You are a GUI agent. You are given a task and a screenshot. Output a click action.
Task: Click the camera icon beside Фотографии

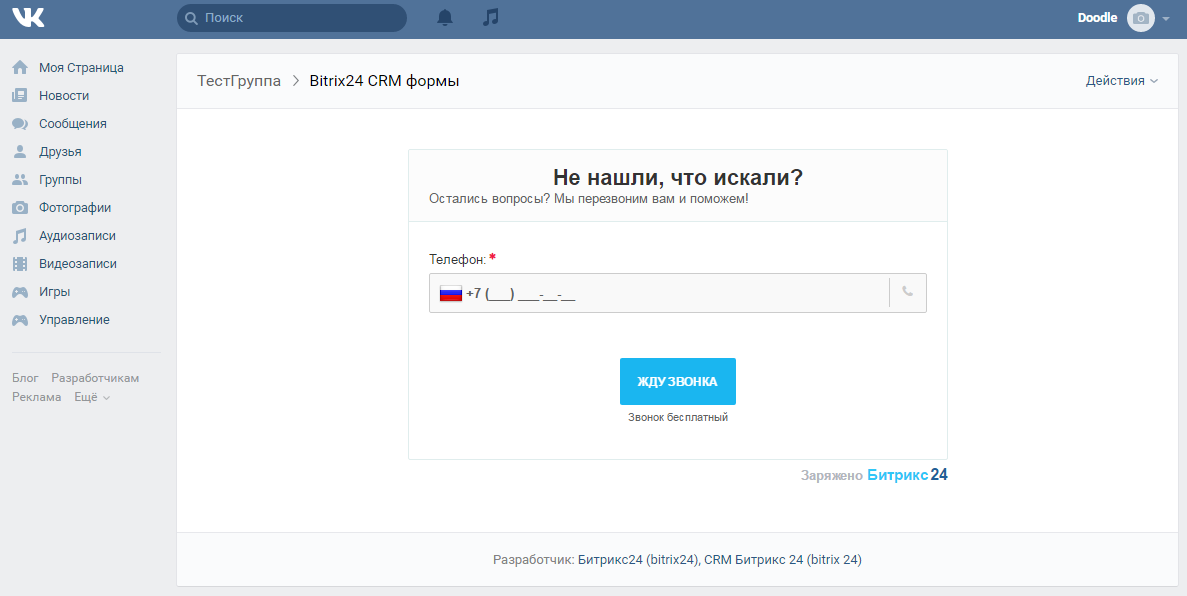point(20,208)
